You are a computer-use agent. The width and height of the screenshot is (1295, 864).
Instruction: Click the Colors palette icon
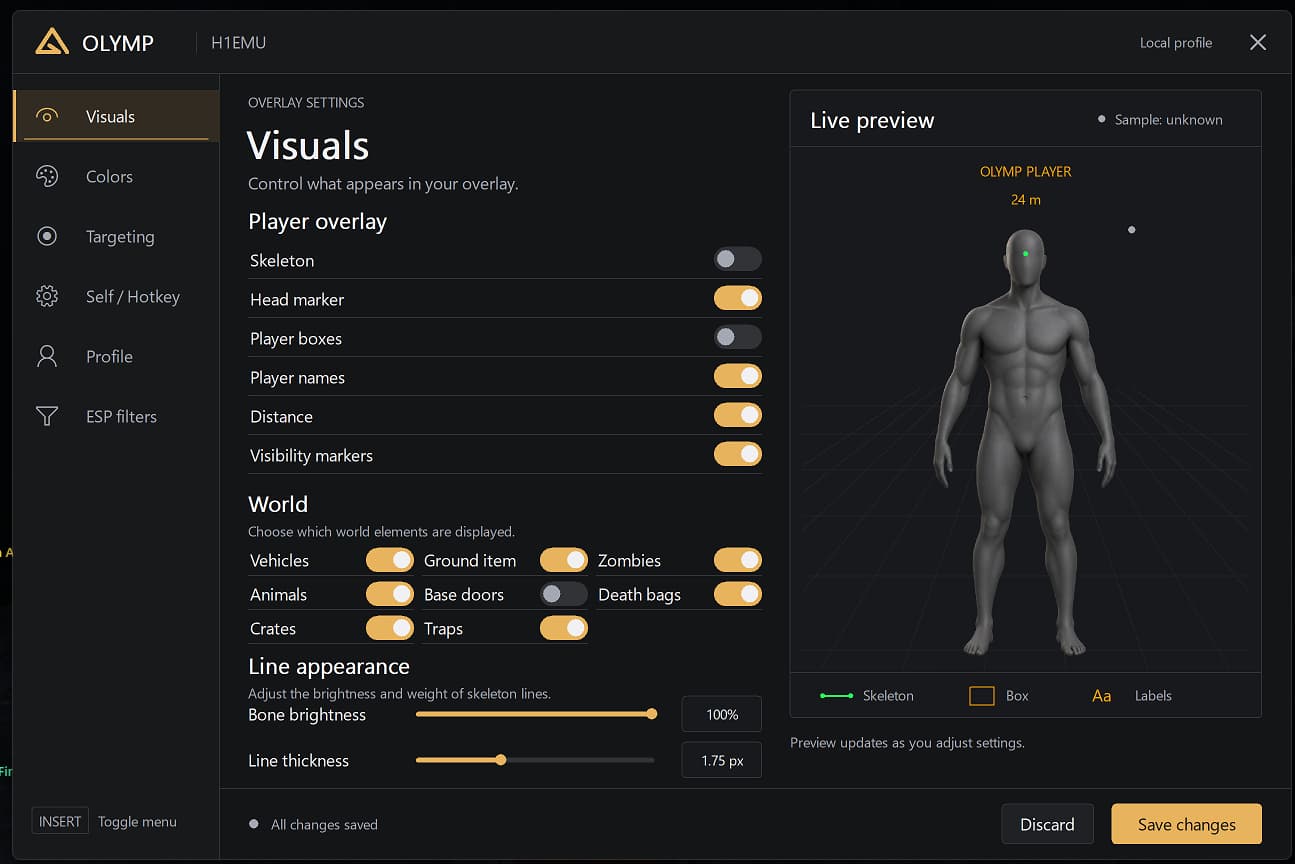point(47,176)
